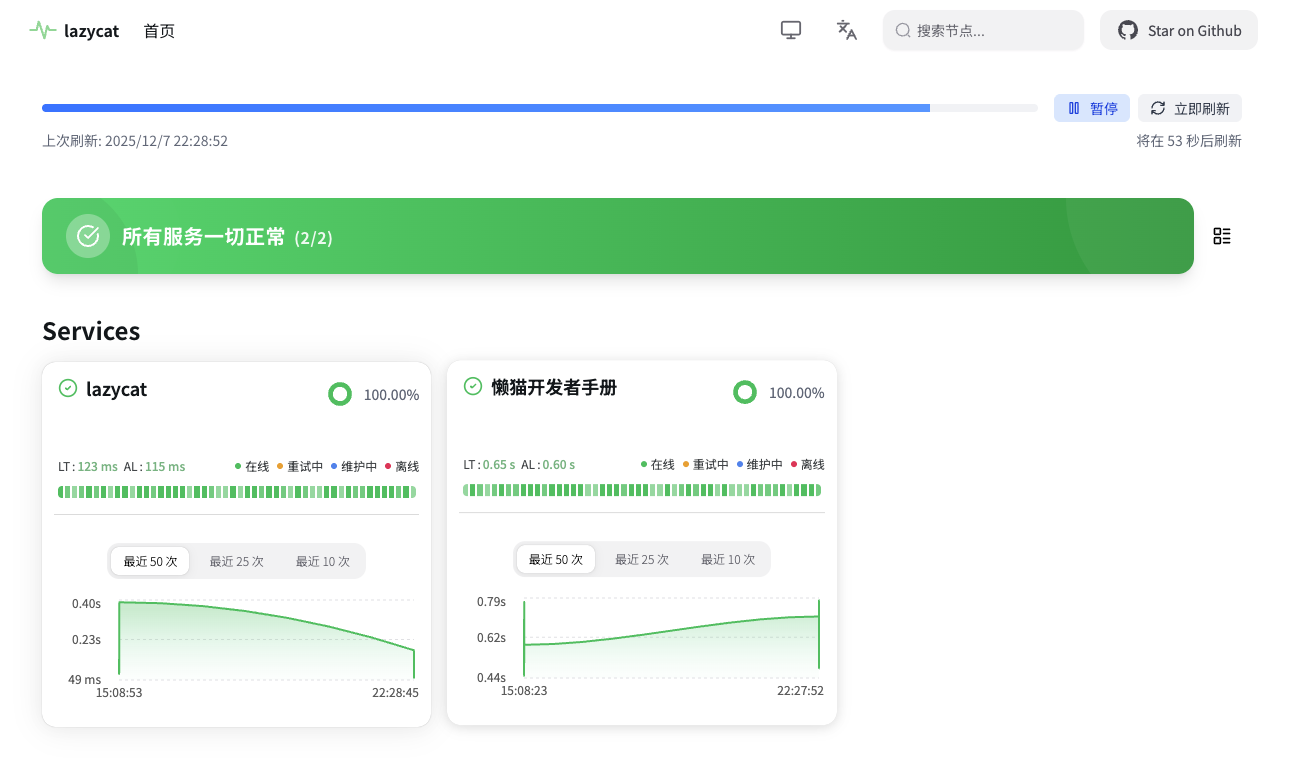Click the 懒猫开发者手册 uptime ring icon
Screen dimensions: 1313x765
pos(745,392)
